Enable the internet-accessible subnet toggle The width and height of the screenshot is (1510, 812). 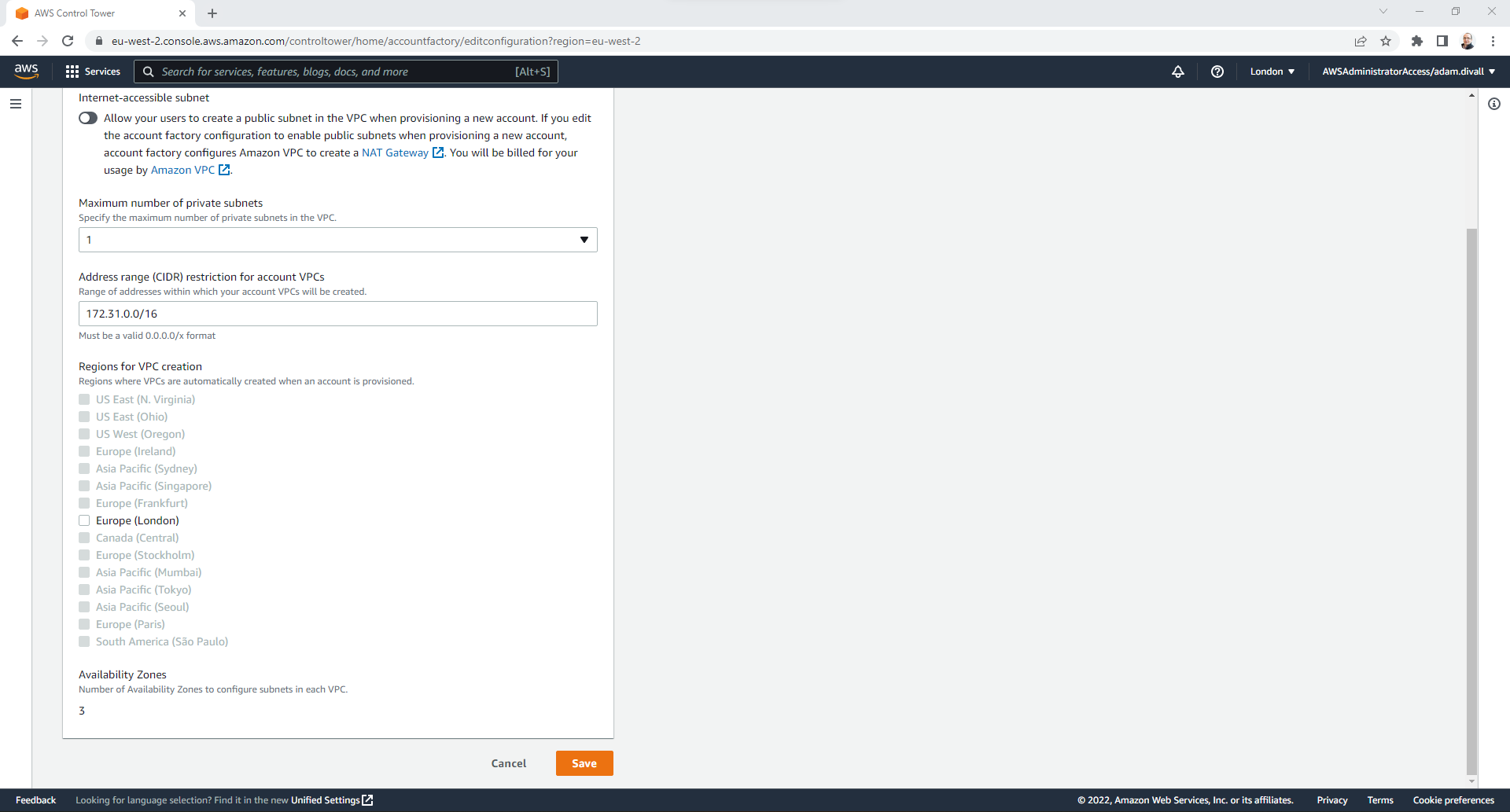[87, 118]
